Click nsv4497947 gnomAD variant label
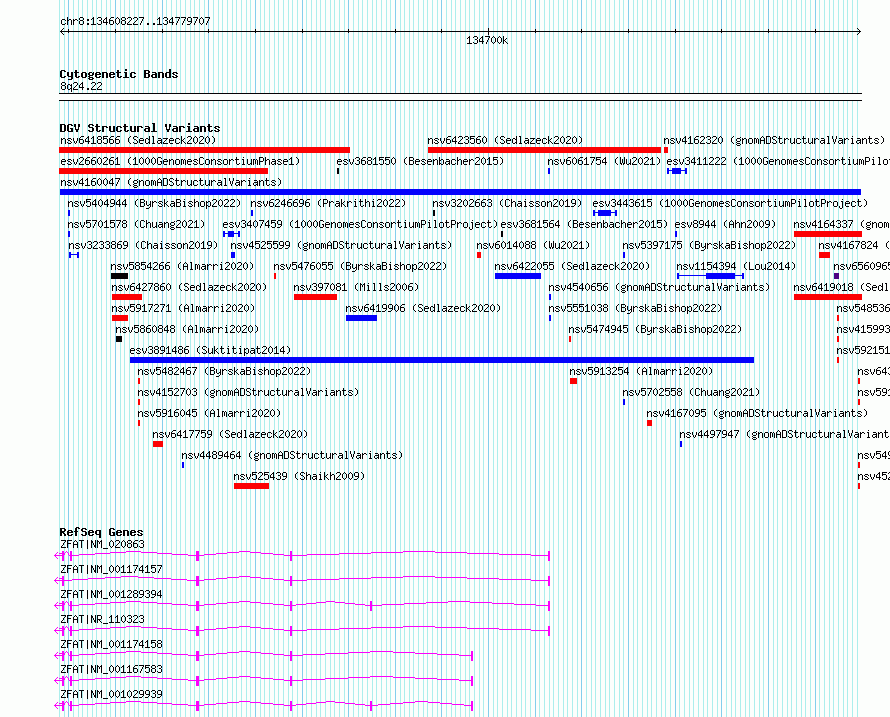890x717 pixels. [784, 434]
